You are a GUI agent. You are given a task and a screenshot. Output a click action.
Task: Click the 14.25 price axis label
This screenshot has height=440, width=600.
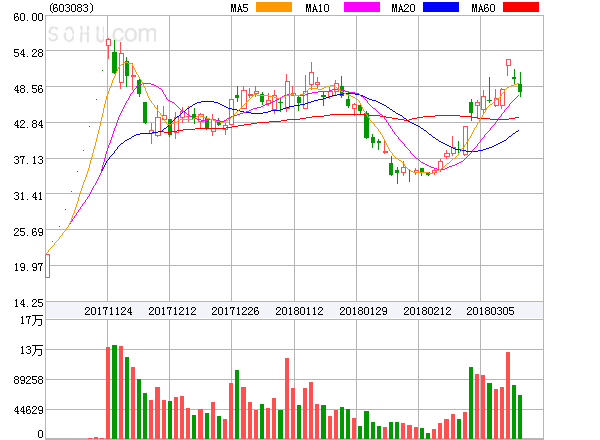click(28, 303)
